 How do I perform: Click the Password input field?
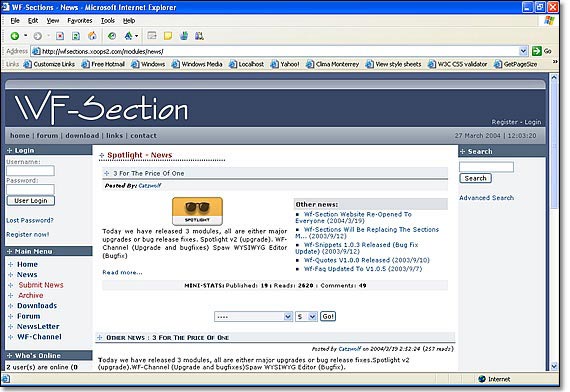pyautogui.click(x=31, y=189)
